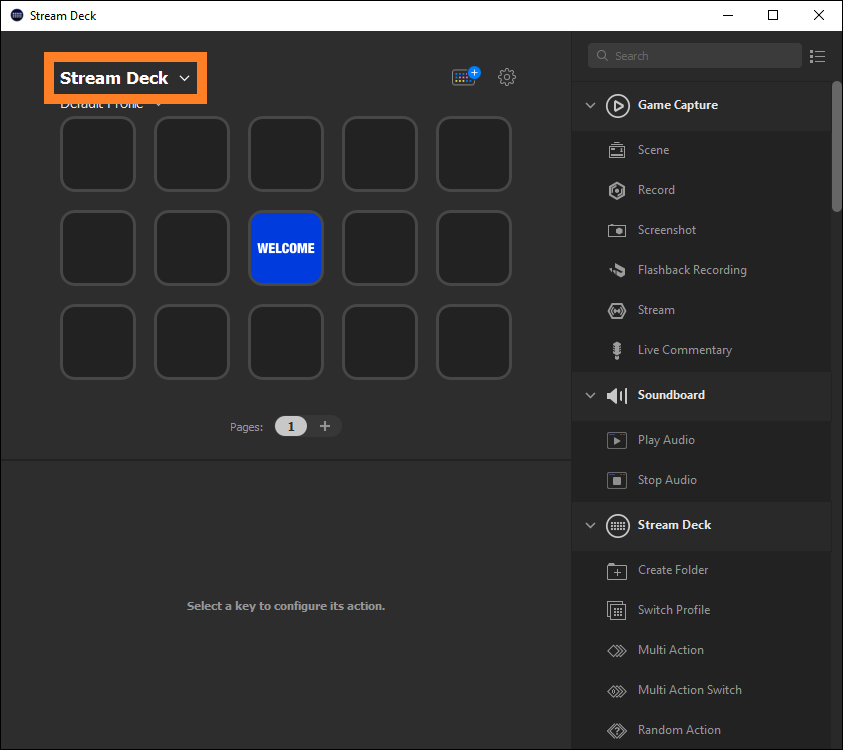This screenshot has width=843, height=750.
Task: Focus the actions Search field
Action: point(695,56)
